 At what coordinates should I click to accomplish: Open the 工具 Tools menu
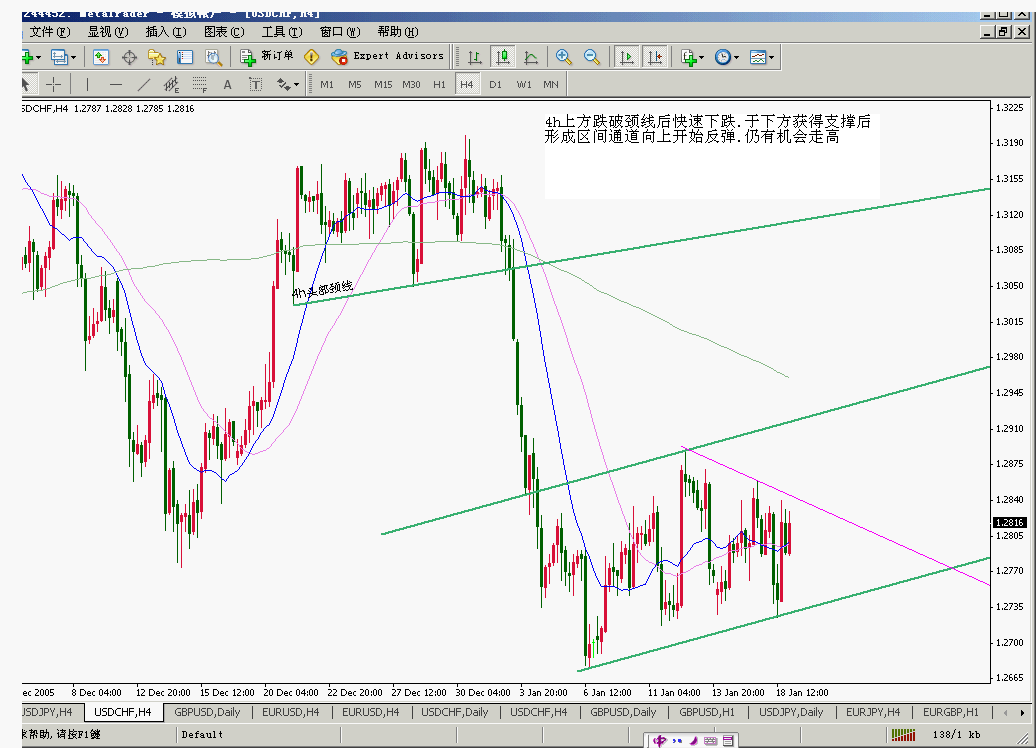pos(282,32)
